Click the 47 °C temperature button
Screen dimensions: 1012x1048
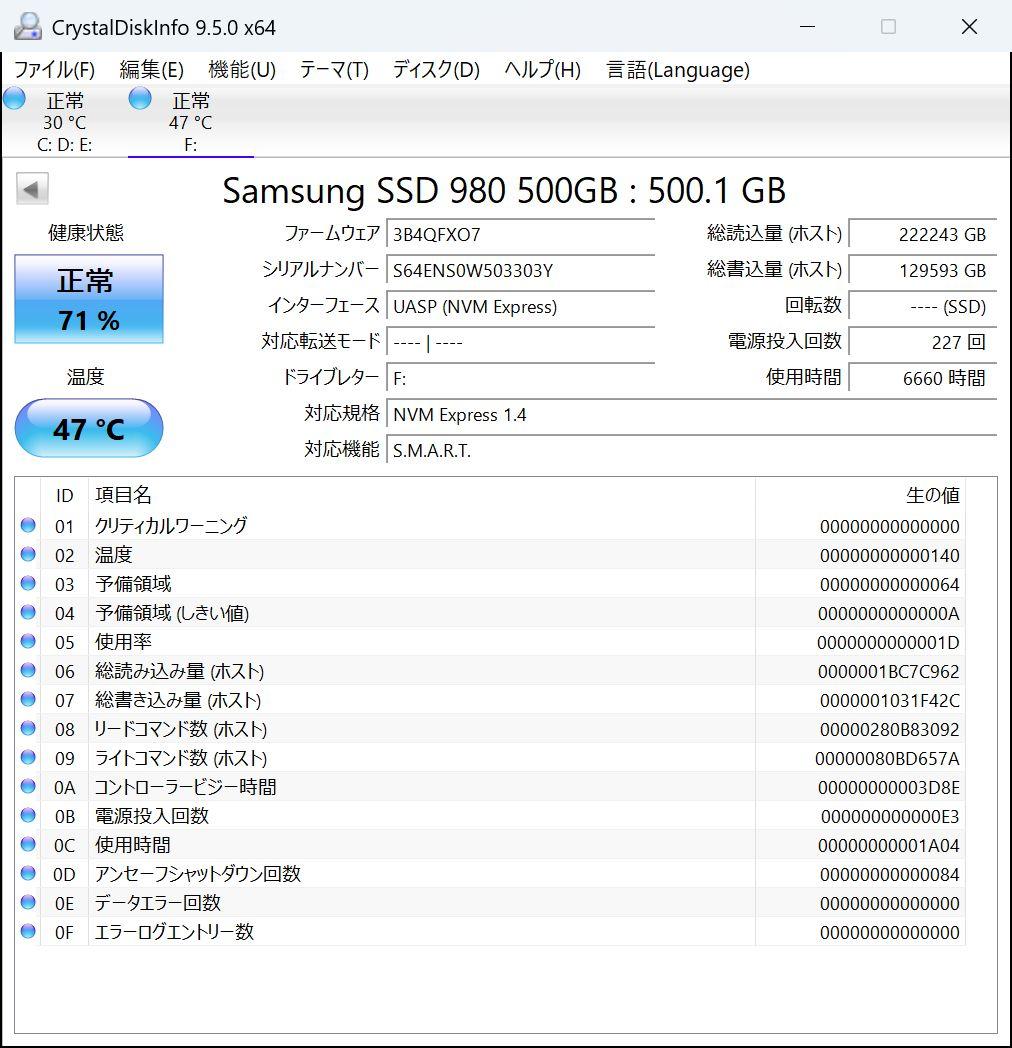(x=89, y=428)
